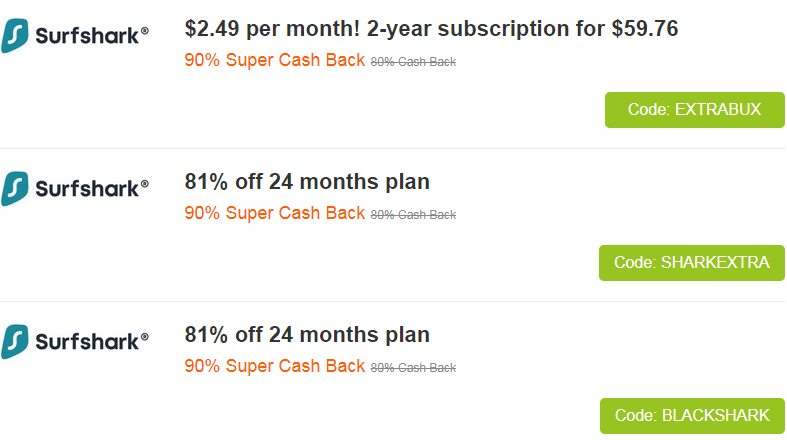Open the 81% off title above SHARKEXTRA code
The height and width of the screenshot is (440, 787).
[x=307, y=182]
